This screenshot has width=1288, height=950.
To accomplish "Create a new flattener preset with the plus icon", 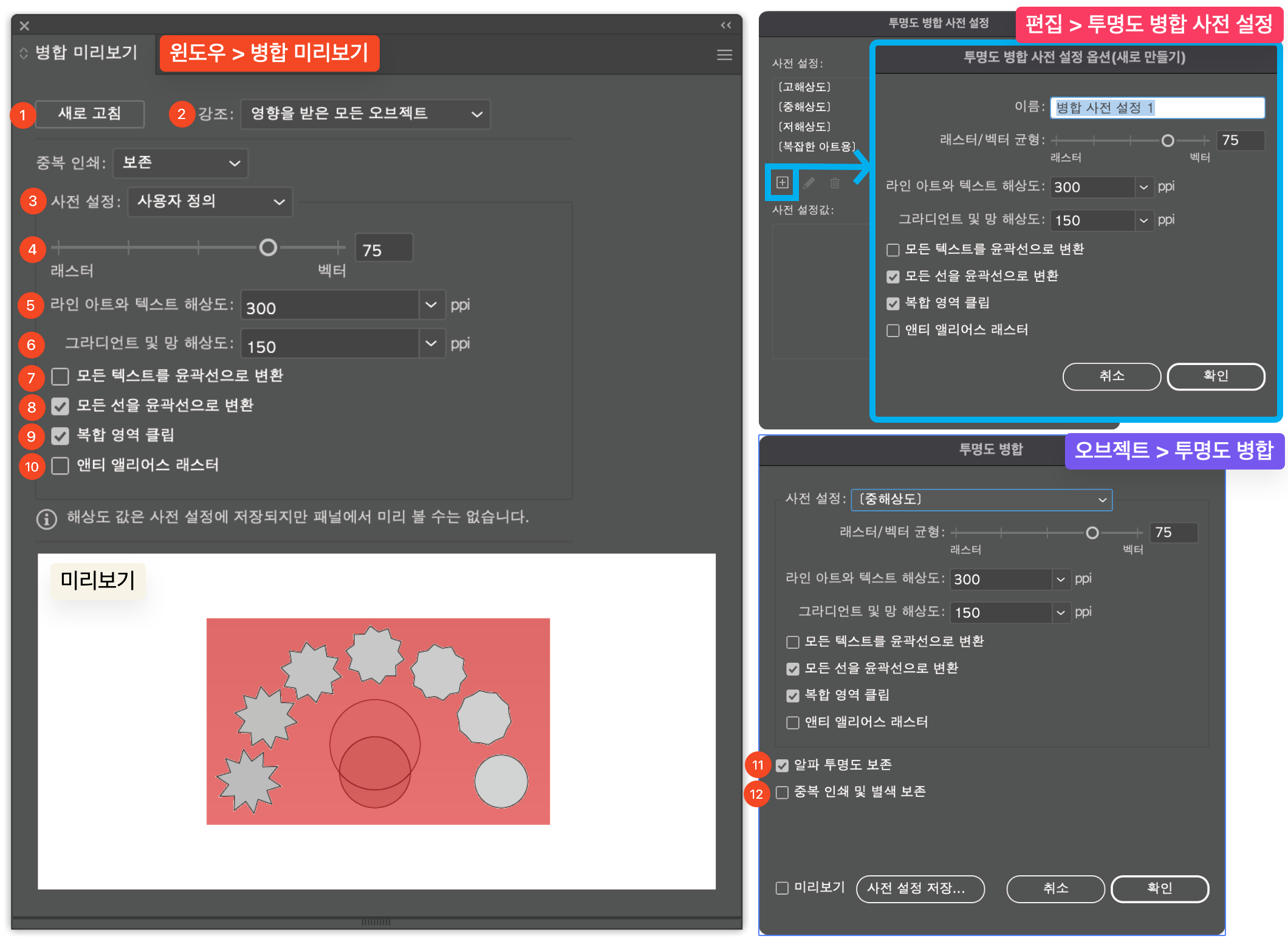I will [783, 182].
